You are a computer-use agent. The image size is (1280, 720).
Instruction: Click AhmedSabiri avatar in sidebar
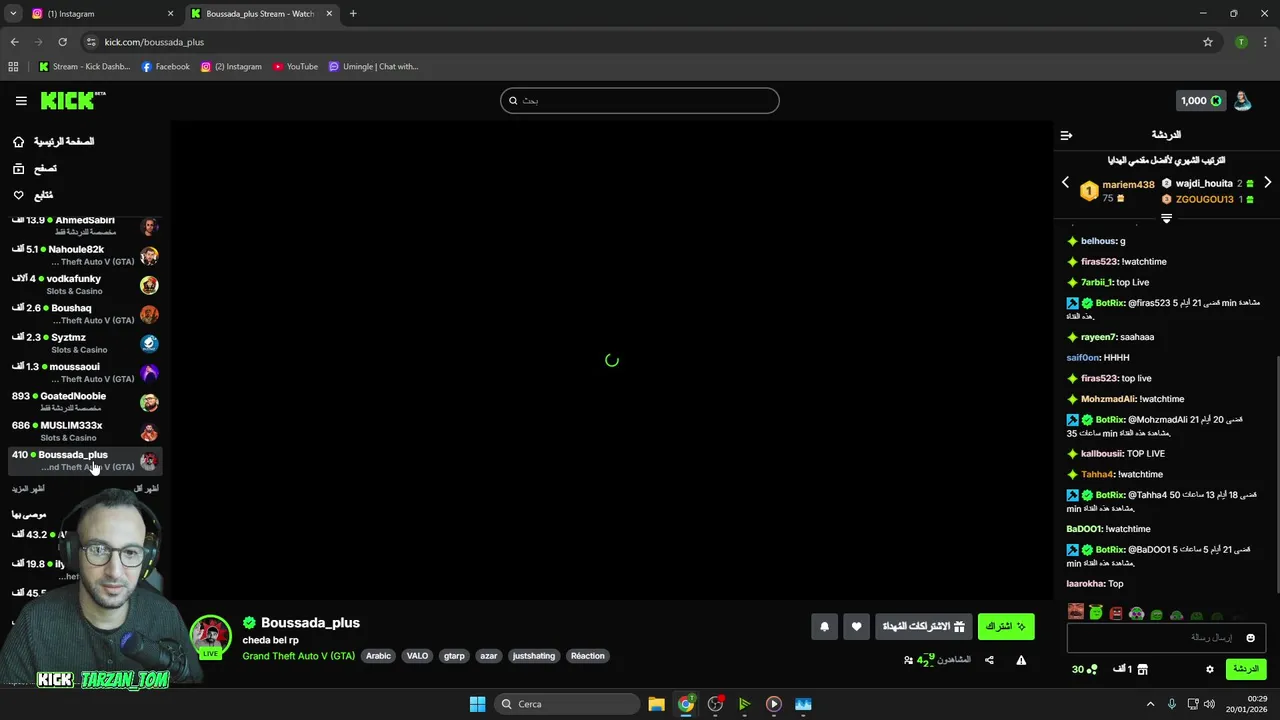tap(149, 226)
